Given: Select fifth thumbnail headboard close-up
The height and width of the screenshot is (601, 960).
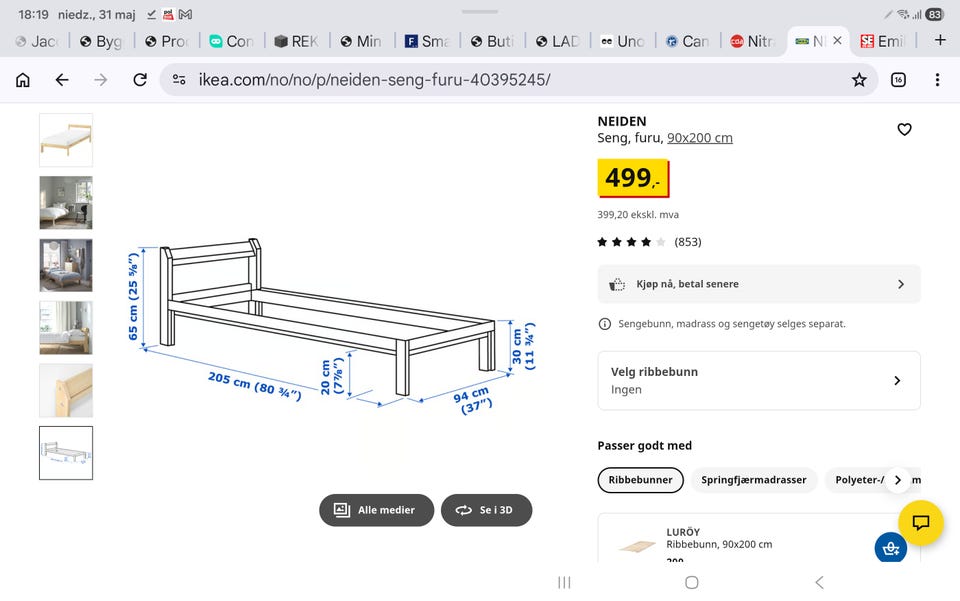Looking at the screenshot, I should (x=66, y=390).
